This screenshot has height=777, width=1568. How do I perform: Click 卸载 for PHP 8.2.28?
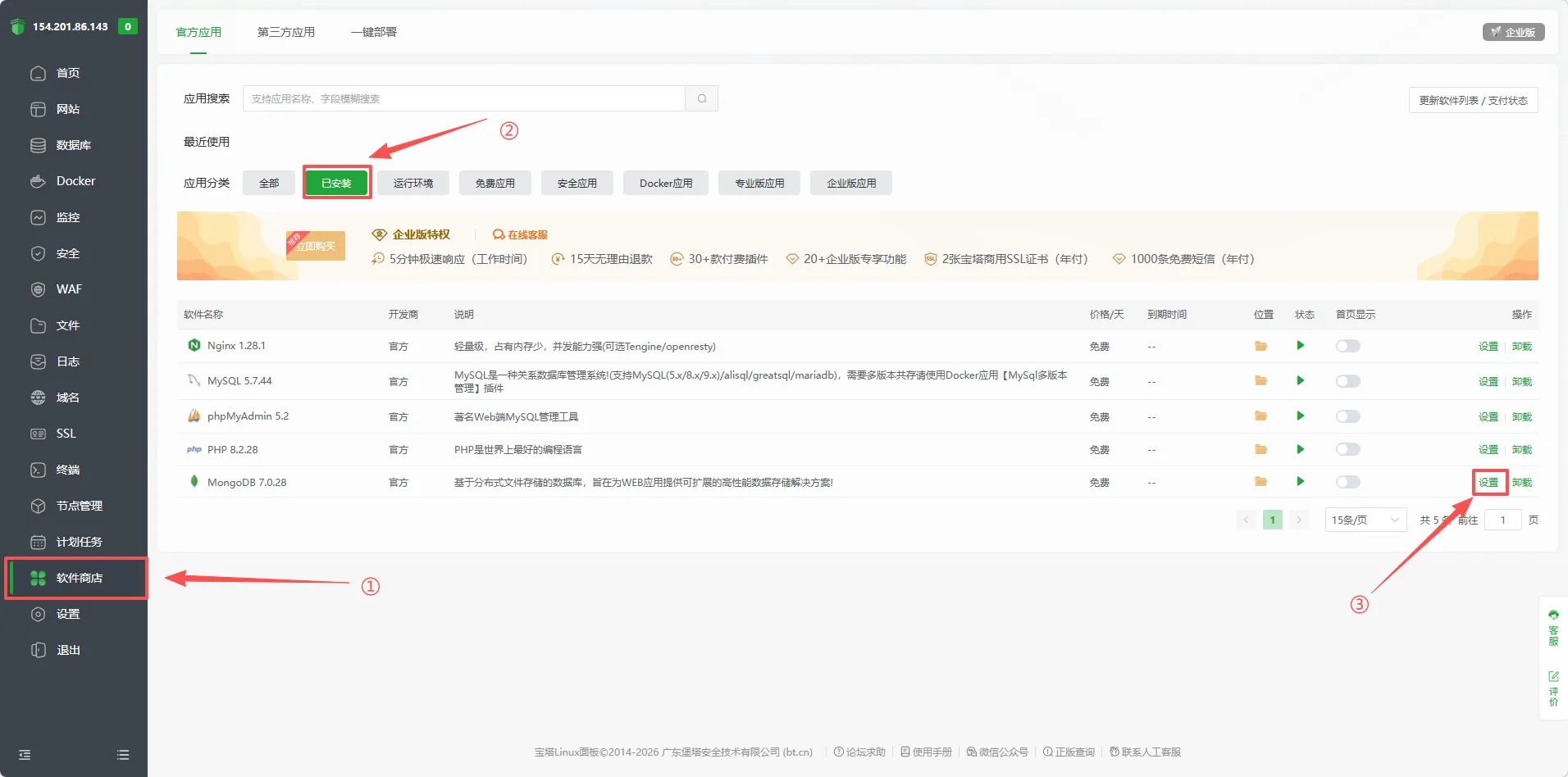pyautogui.click(x=1521, y=450)
